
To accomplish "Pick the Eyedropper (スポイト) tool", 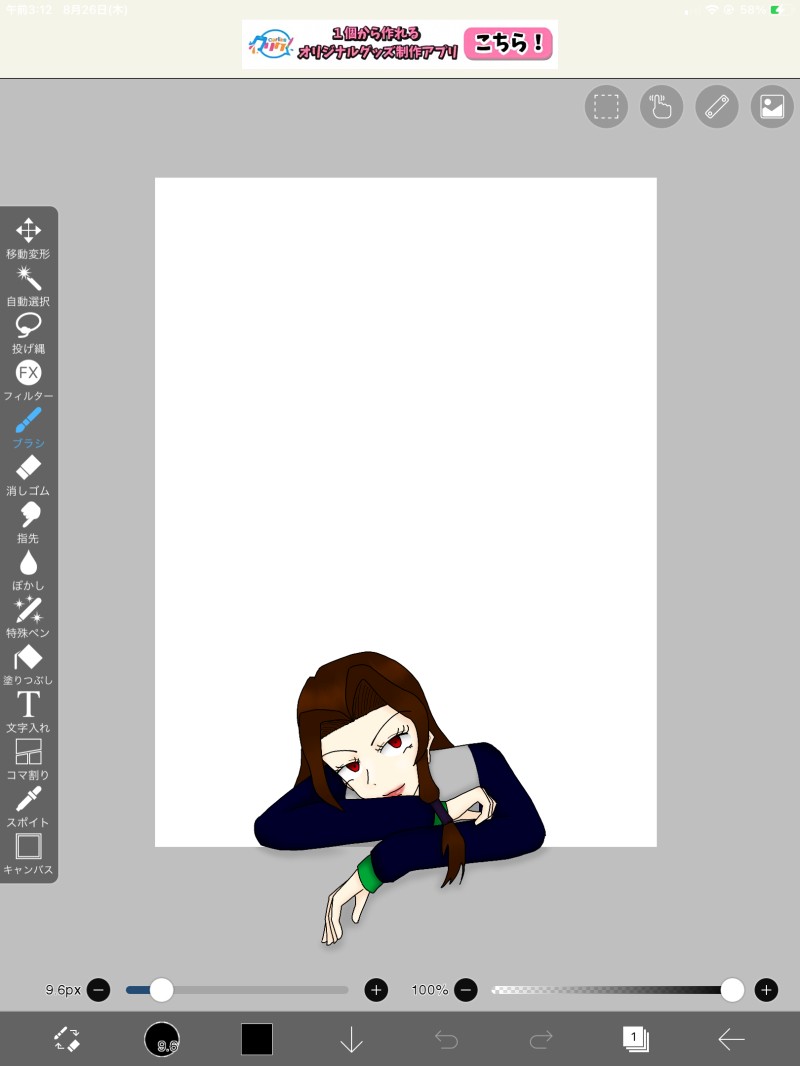I will 28,806.
